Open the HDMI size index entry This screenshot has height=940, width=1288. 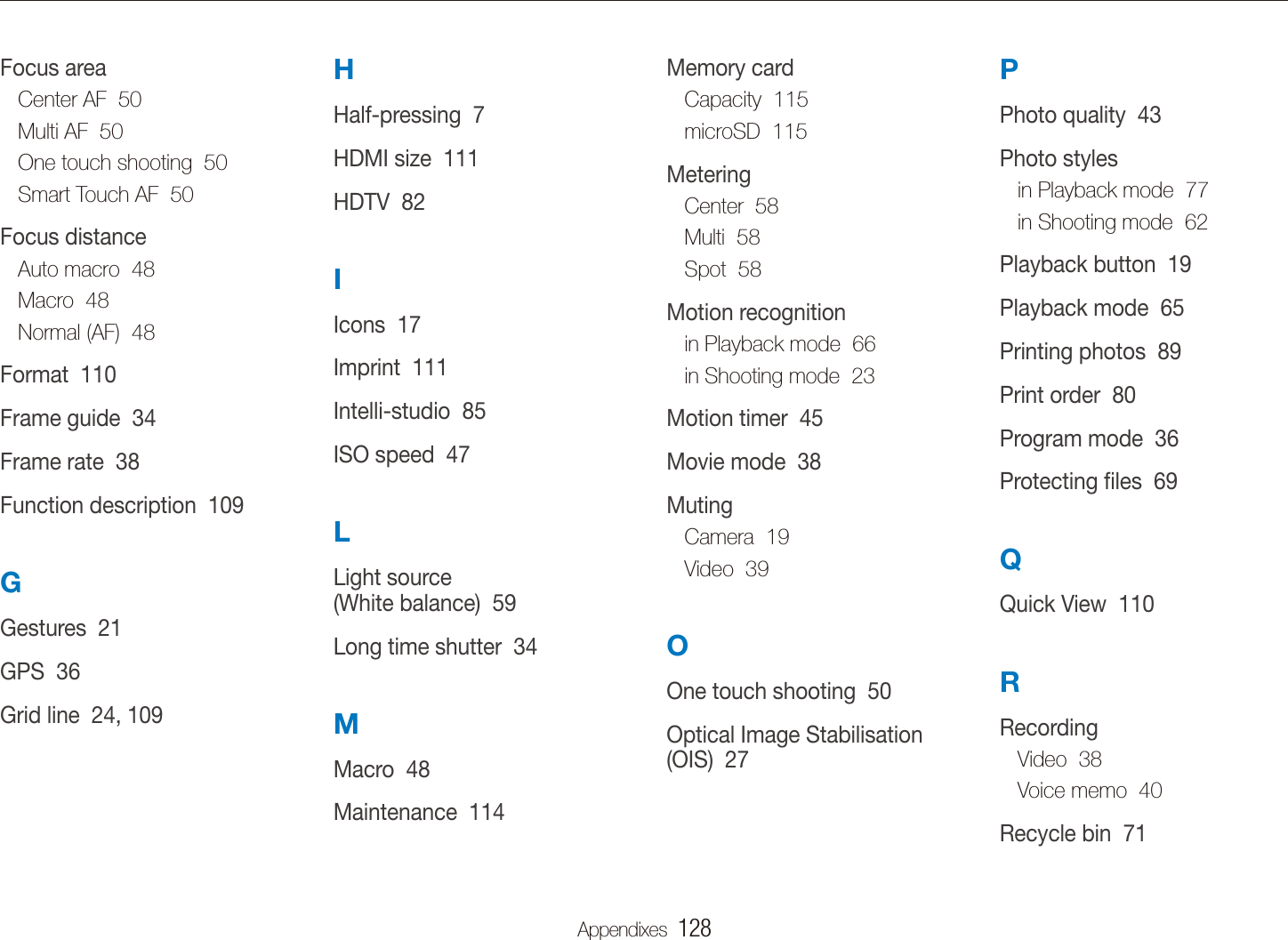pyautogui.click(x=405, y=159)
